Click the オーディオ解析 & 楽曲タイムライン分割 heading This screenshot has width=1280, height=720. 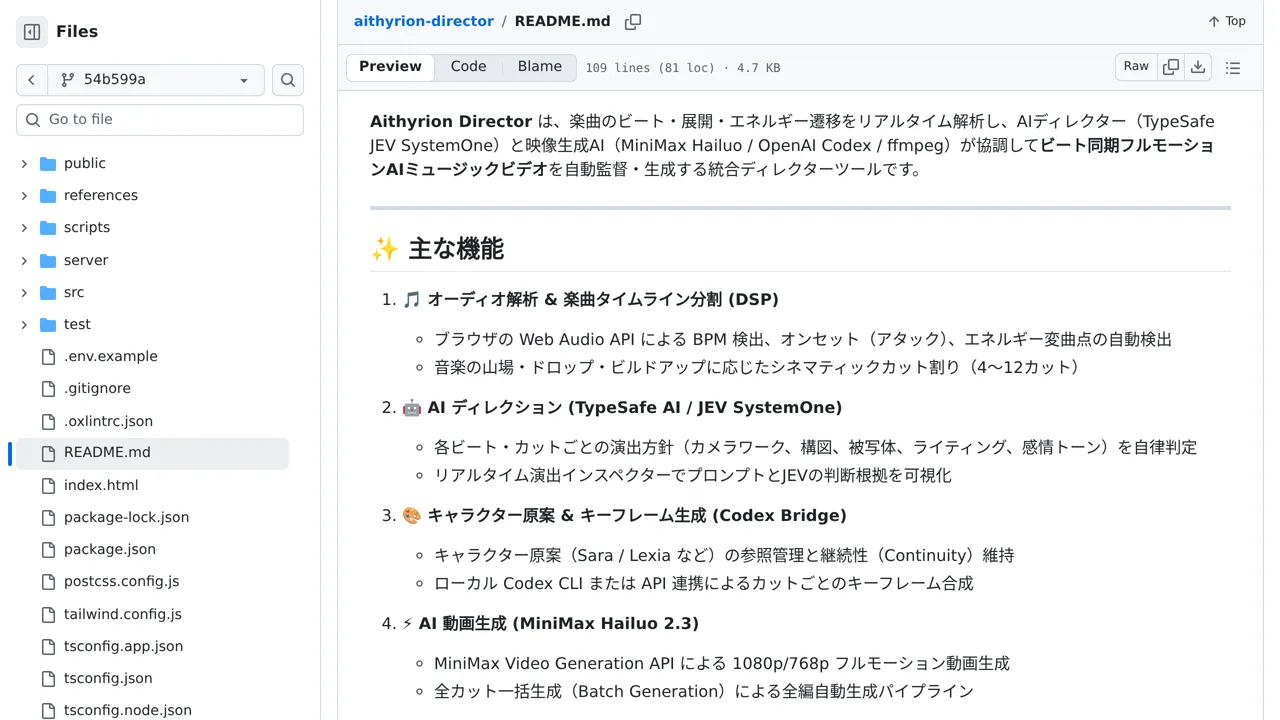tap(603, 300)
